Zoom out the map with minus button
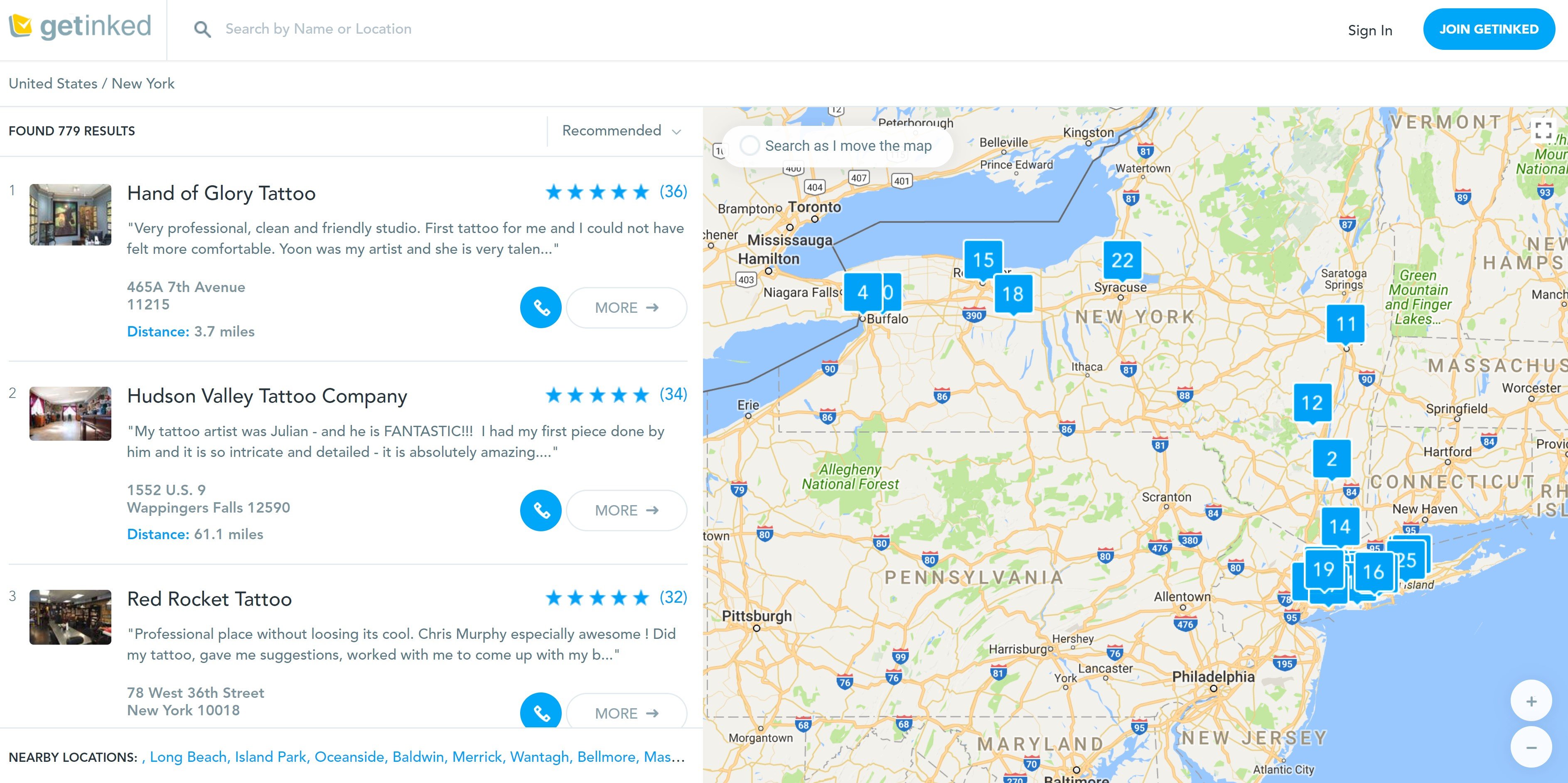Viewport: 1568px width, 783px height. point(1531,748)
